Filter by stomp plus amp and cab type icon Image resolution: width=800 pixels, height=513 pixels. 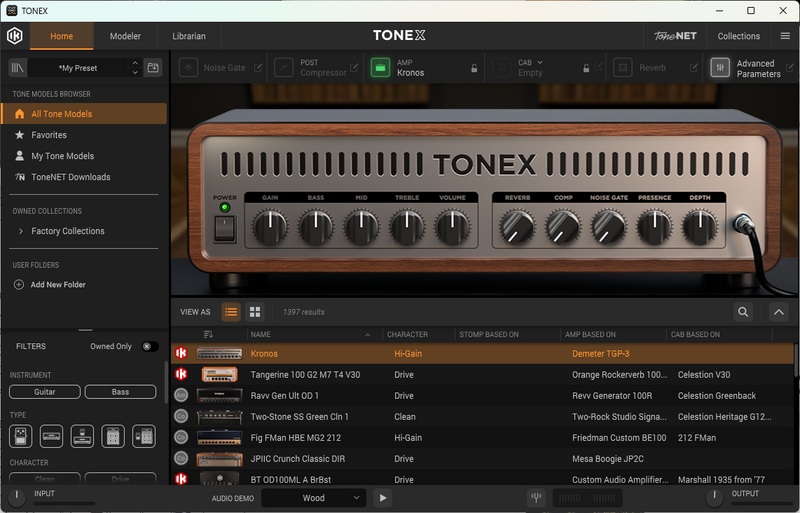(144, 436)
